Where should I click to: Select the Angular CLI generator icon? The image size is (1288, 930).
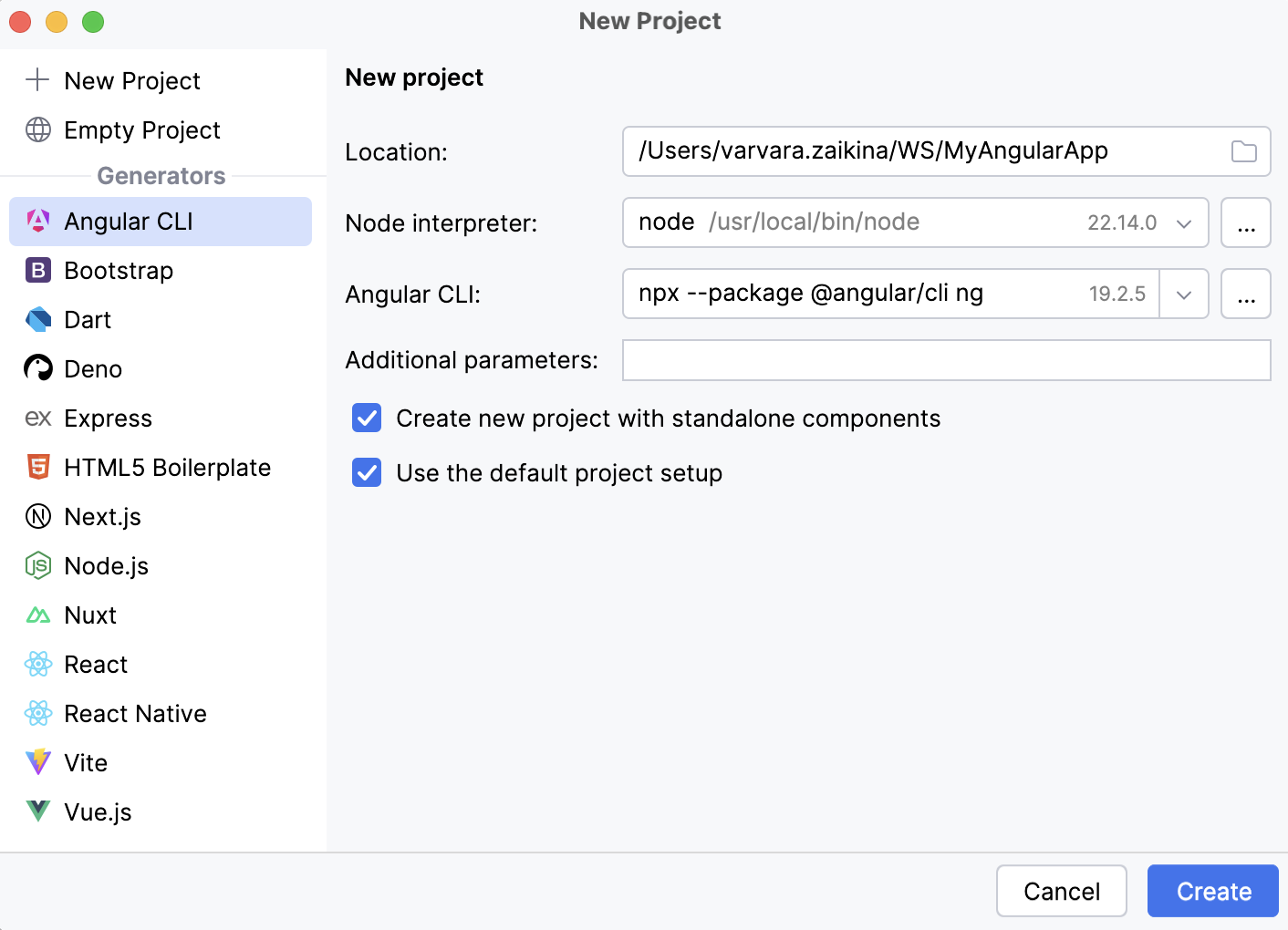point(37,221)
